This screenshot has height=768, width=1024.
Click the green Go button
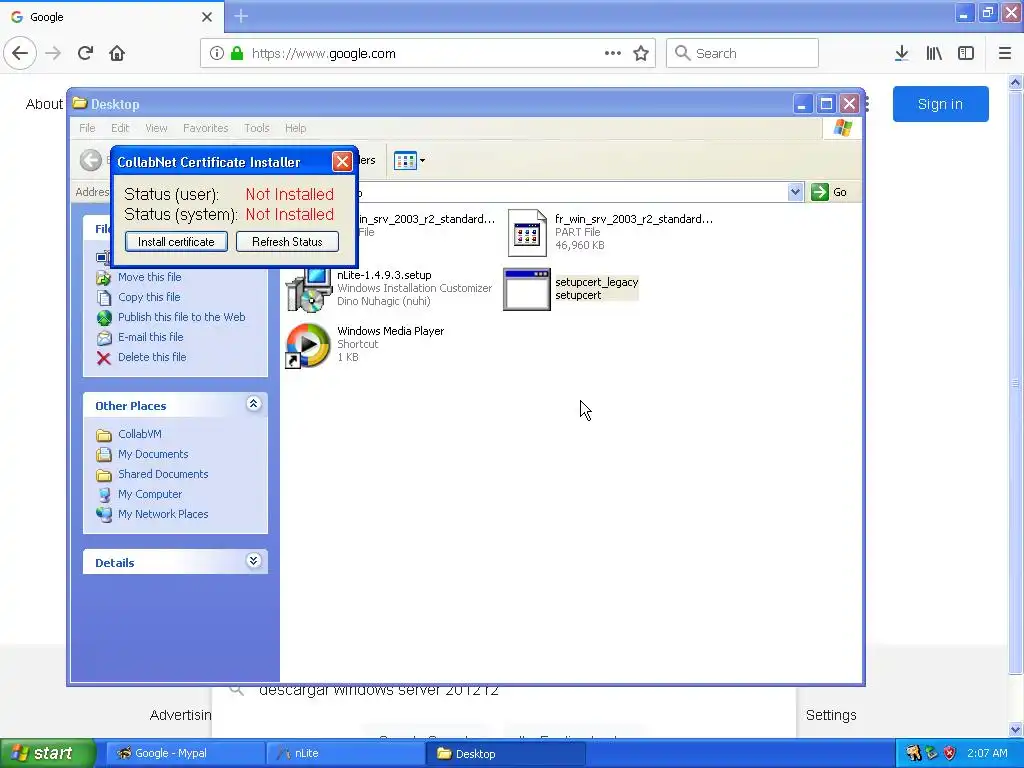[x=829, y=192]
